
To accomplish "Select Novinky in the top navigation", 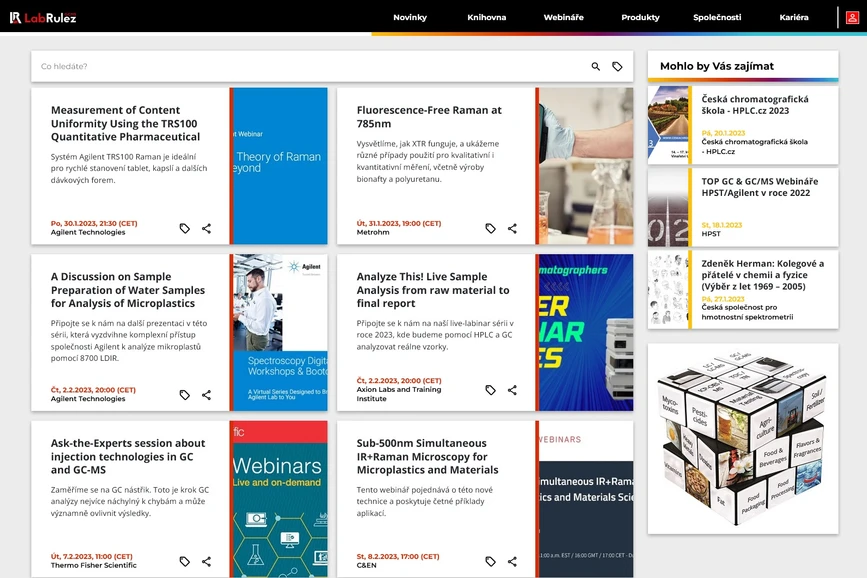I will point(410,17).
